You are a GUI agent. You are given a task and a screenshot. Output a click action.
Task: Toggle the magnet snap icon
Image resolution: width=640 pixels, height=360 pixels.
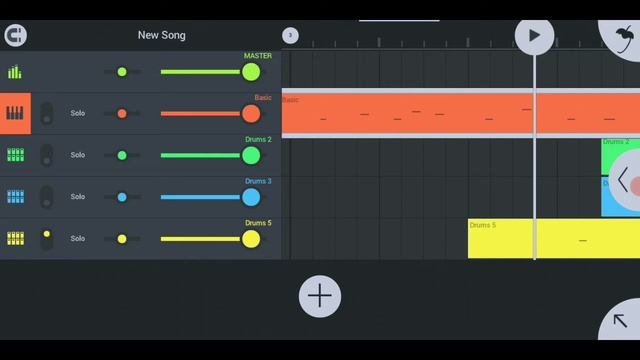pos(16,36)
